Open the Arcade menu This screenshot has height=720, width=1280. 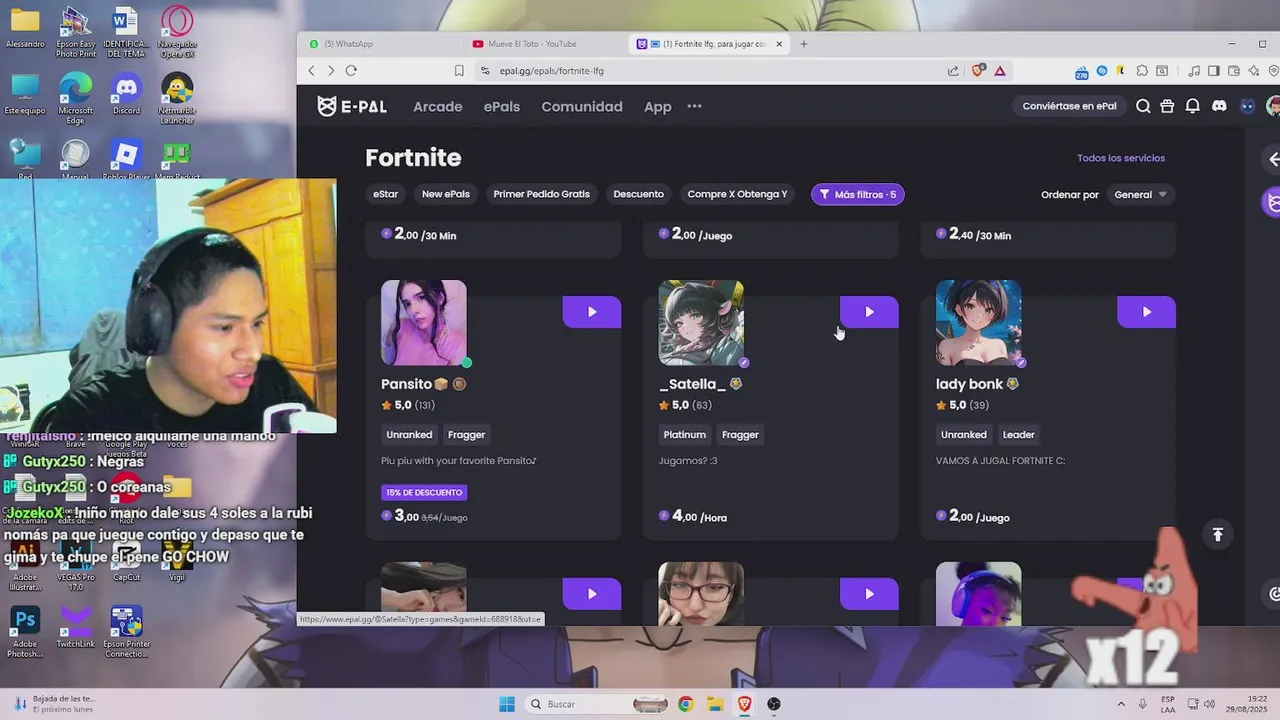438,106
